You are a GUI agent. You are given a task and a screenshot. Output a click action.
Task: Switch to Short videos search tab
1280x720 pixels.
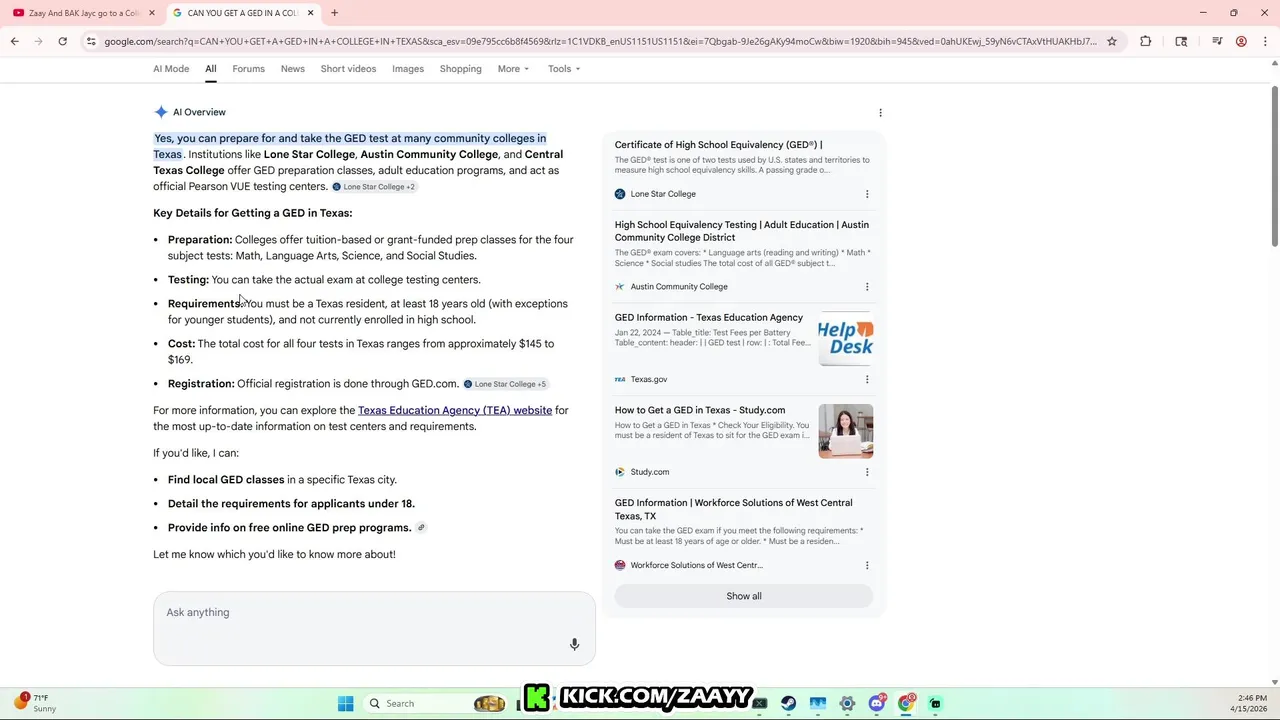tap(348, 69)
